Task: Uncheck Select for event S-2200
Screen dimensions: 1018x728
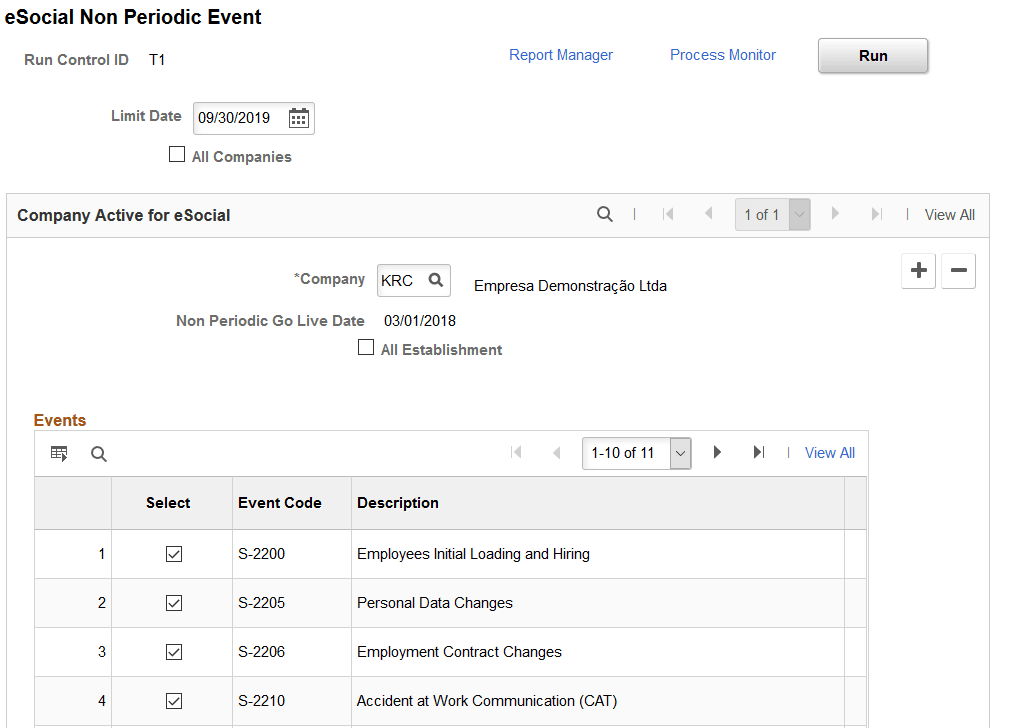Action: [x=174, y=554]
